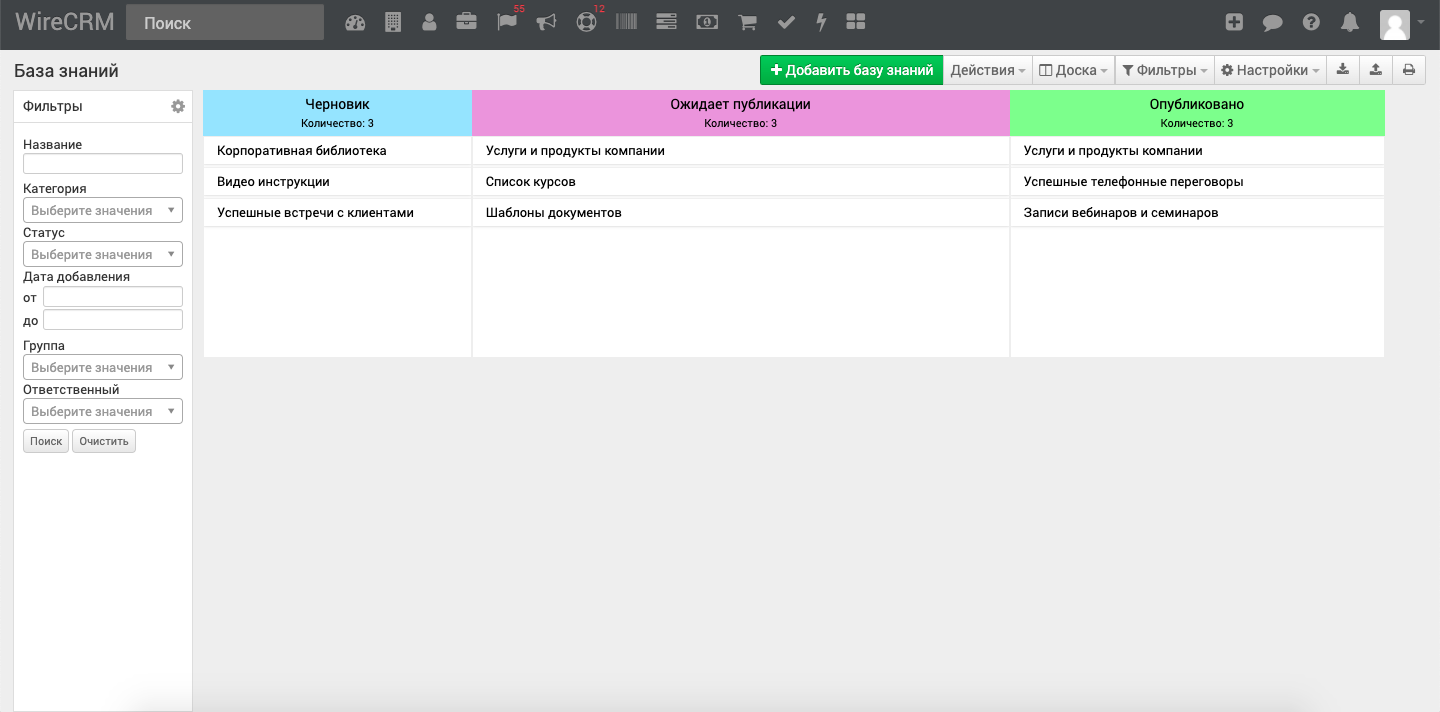Viewport: 1440px width, 712px height.
Task: Open the barcode icon in navigation
Action: 626,22
